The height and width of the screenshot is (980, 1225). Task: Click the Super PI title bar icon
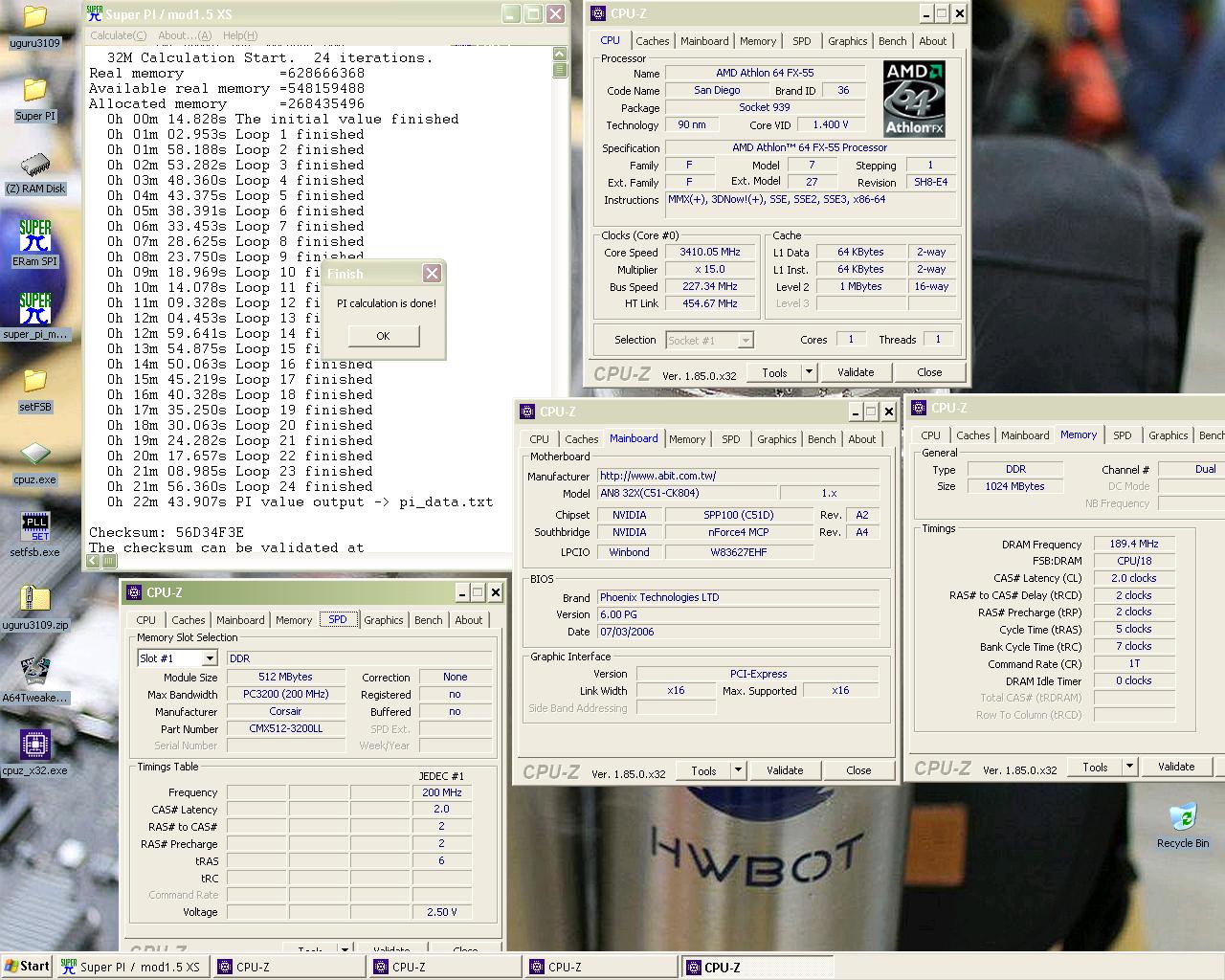click(95, 13)
